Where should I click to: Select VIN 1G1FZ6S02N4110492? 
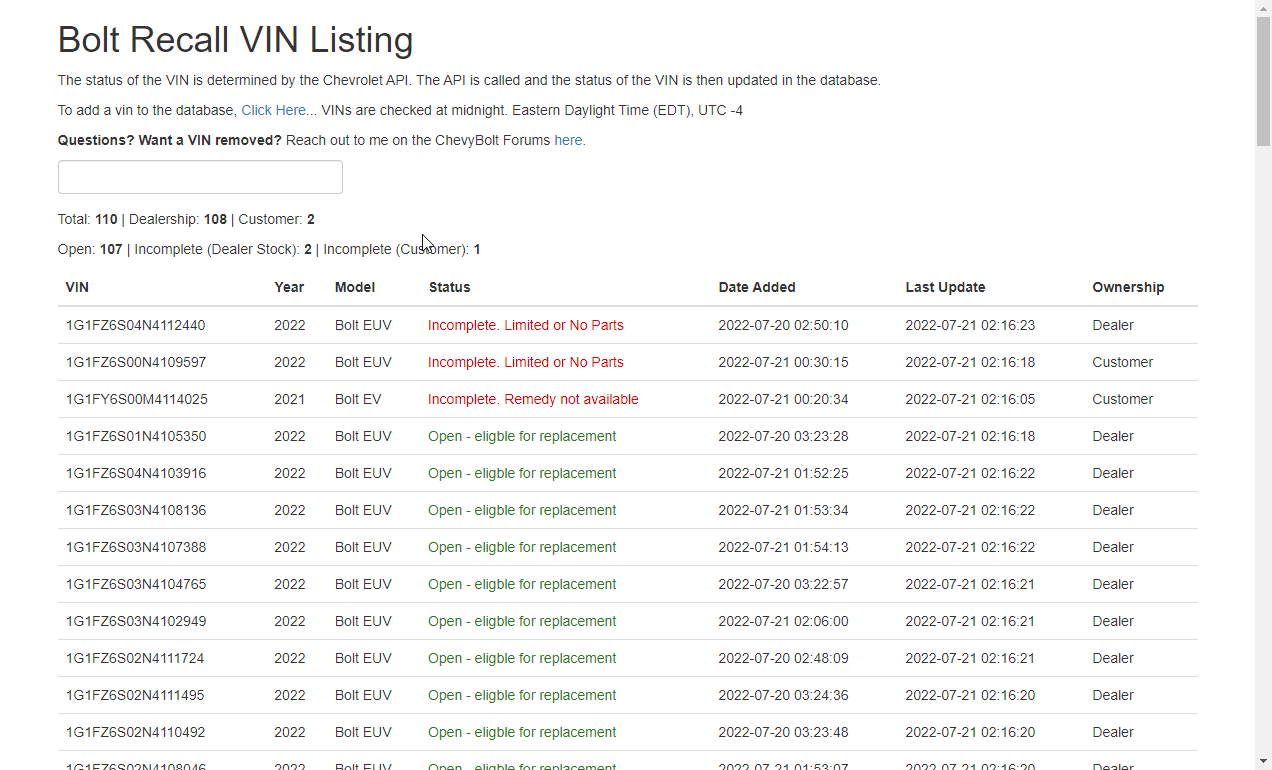click(x=135, y=732)
